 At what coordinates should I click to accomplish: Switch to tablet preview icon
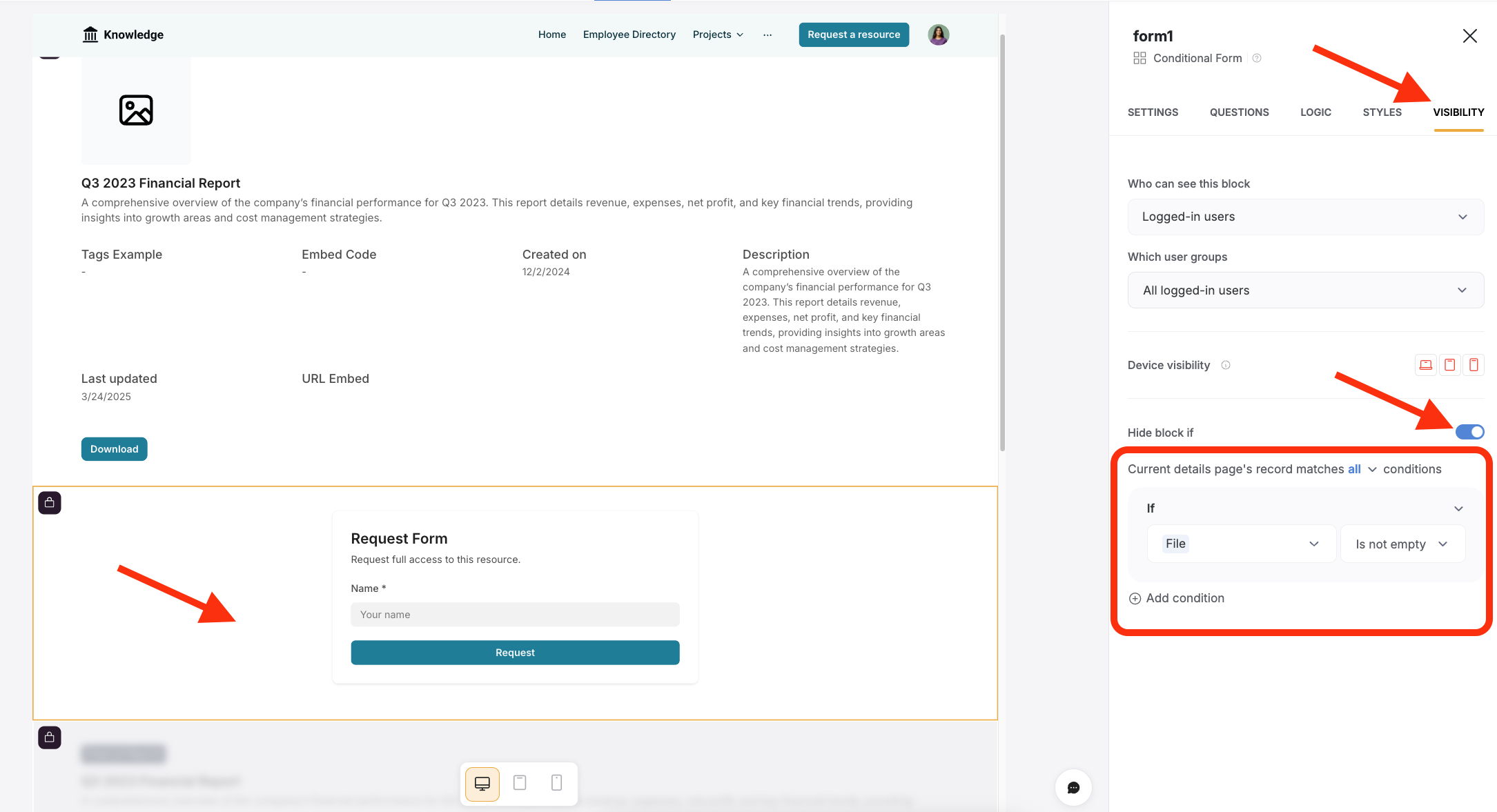coord(520,782)
